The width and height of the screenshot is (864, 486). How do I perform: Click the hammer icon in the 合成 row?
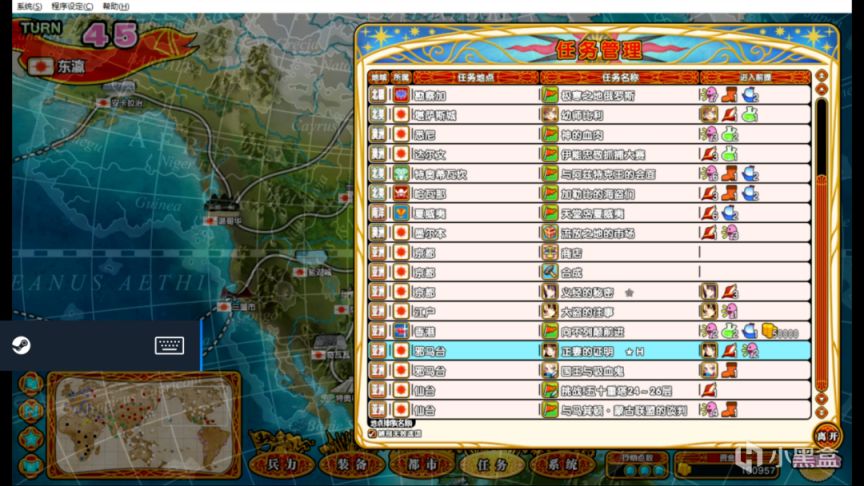(x=549, y=272)
